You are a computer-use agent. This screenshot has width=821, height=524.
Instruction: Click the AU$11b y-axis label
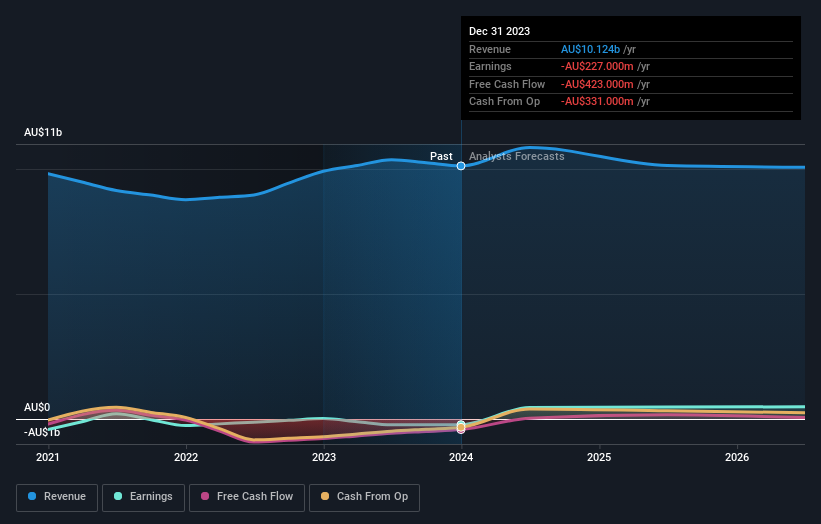pyautogui.click(x=43, y=132)
